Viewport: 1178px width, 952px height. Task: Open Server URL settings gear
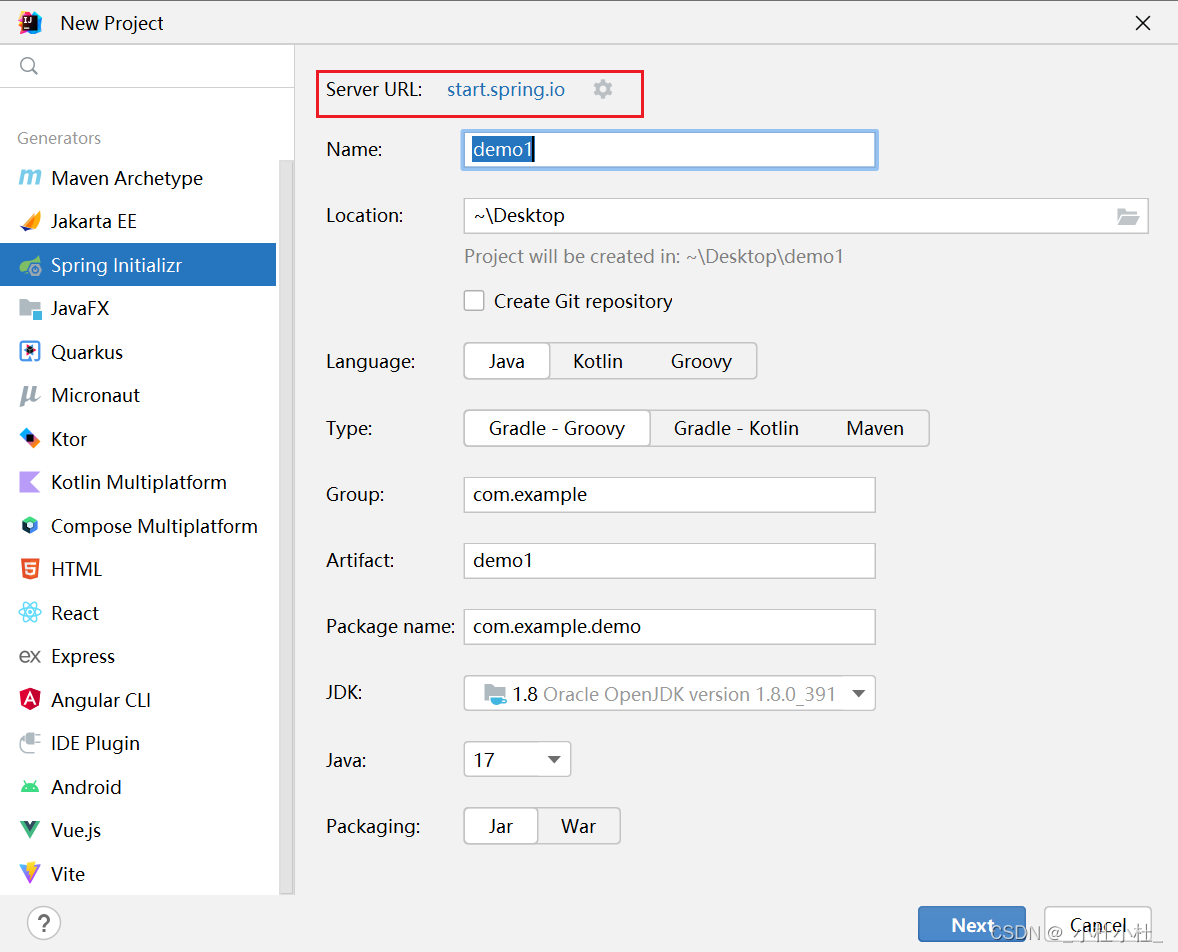point(603,89)
